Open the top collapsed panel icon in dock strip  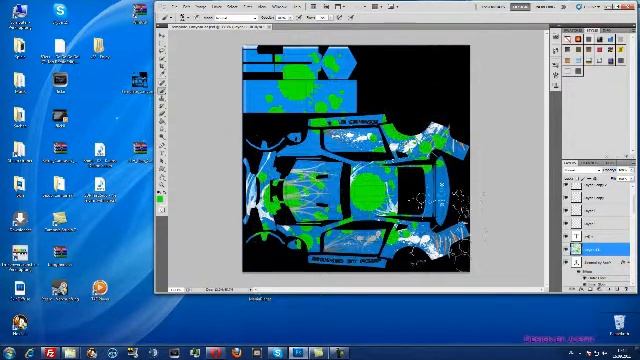556,37
